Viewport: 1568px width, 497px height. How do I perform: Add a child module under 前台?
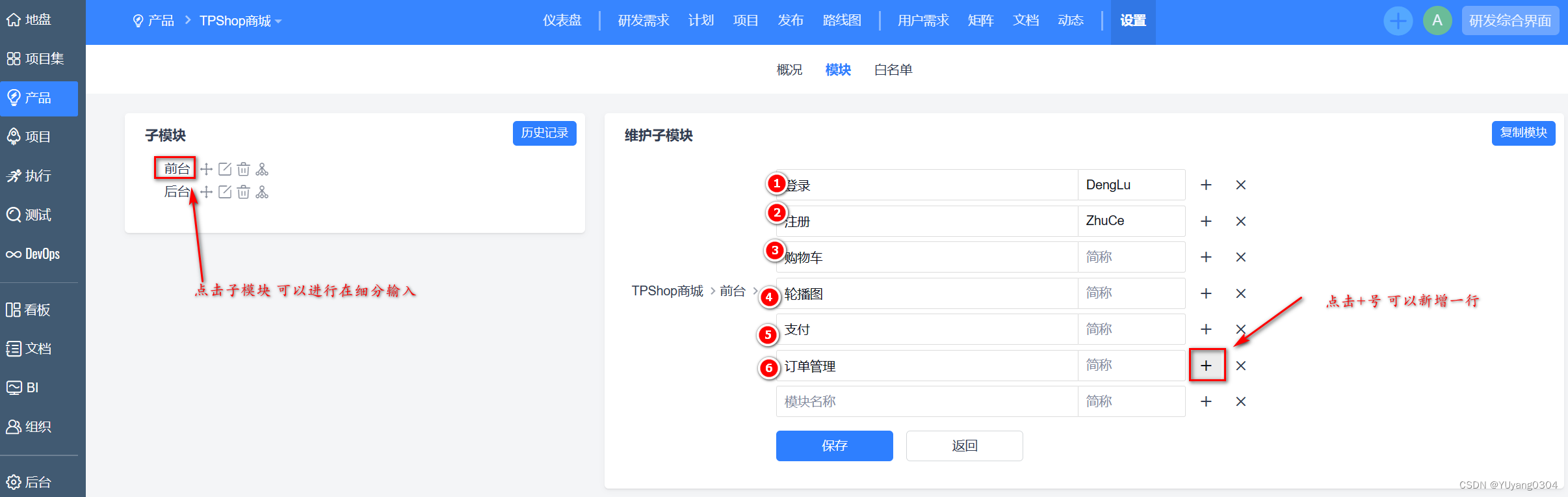pyautogui.click(x=206, y=169)
